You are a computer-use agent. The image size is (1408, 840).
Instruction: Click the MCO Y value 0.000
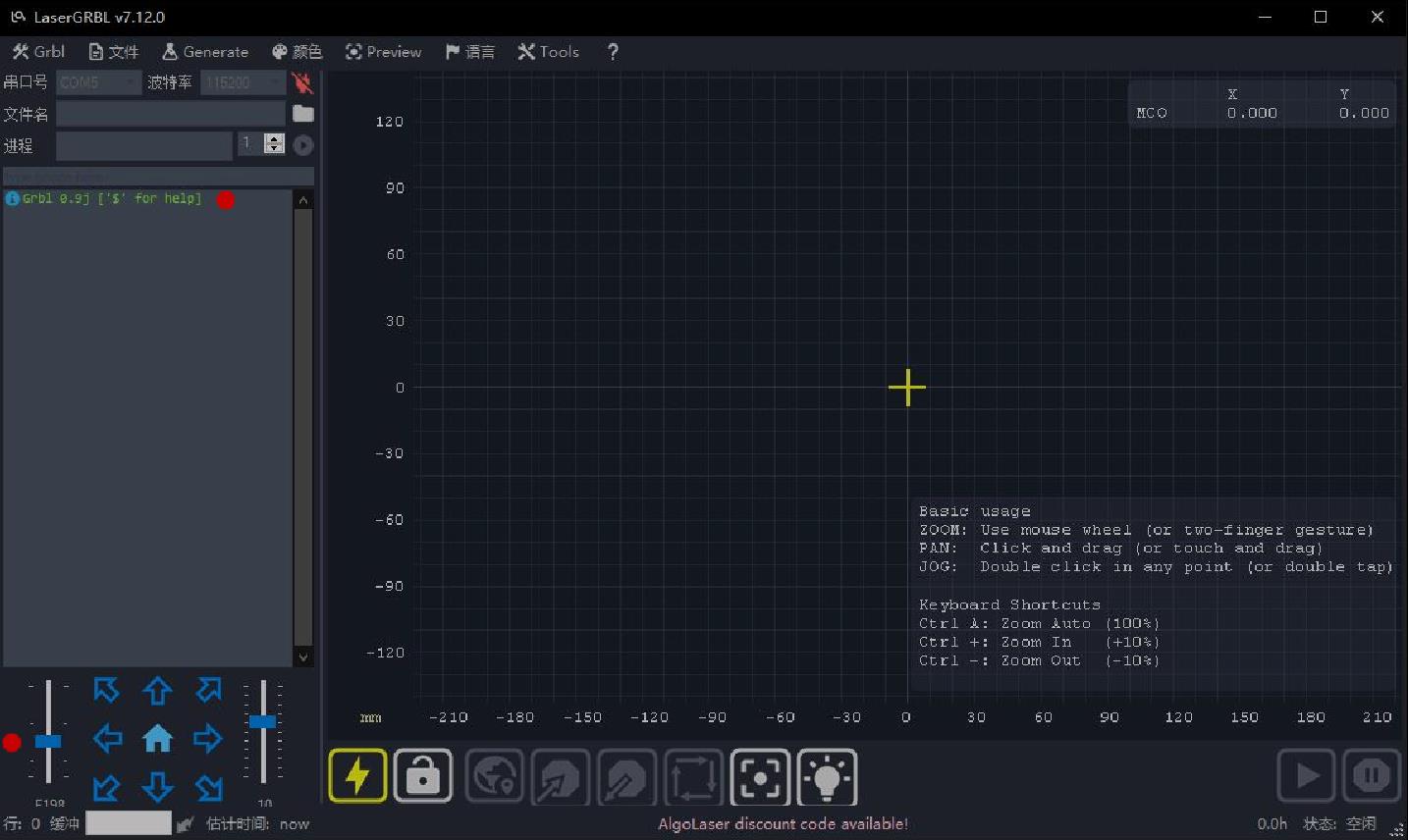[1364, 113]
